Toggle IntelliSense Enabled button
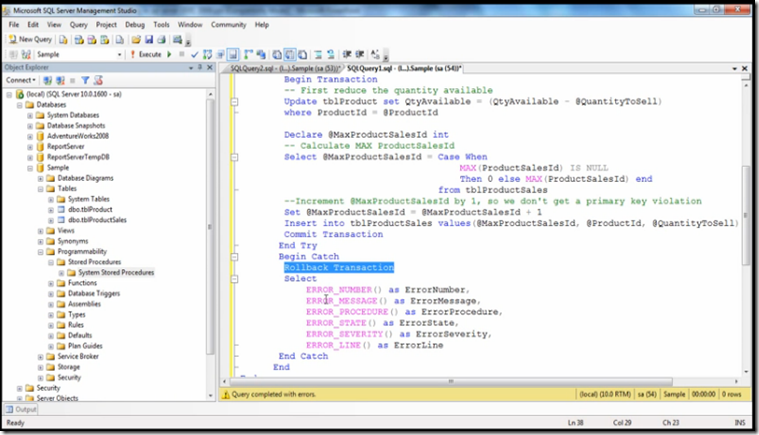The width and height of the screenshot is (759, 435). [x=233, y=55]
